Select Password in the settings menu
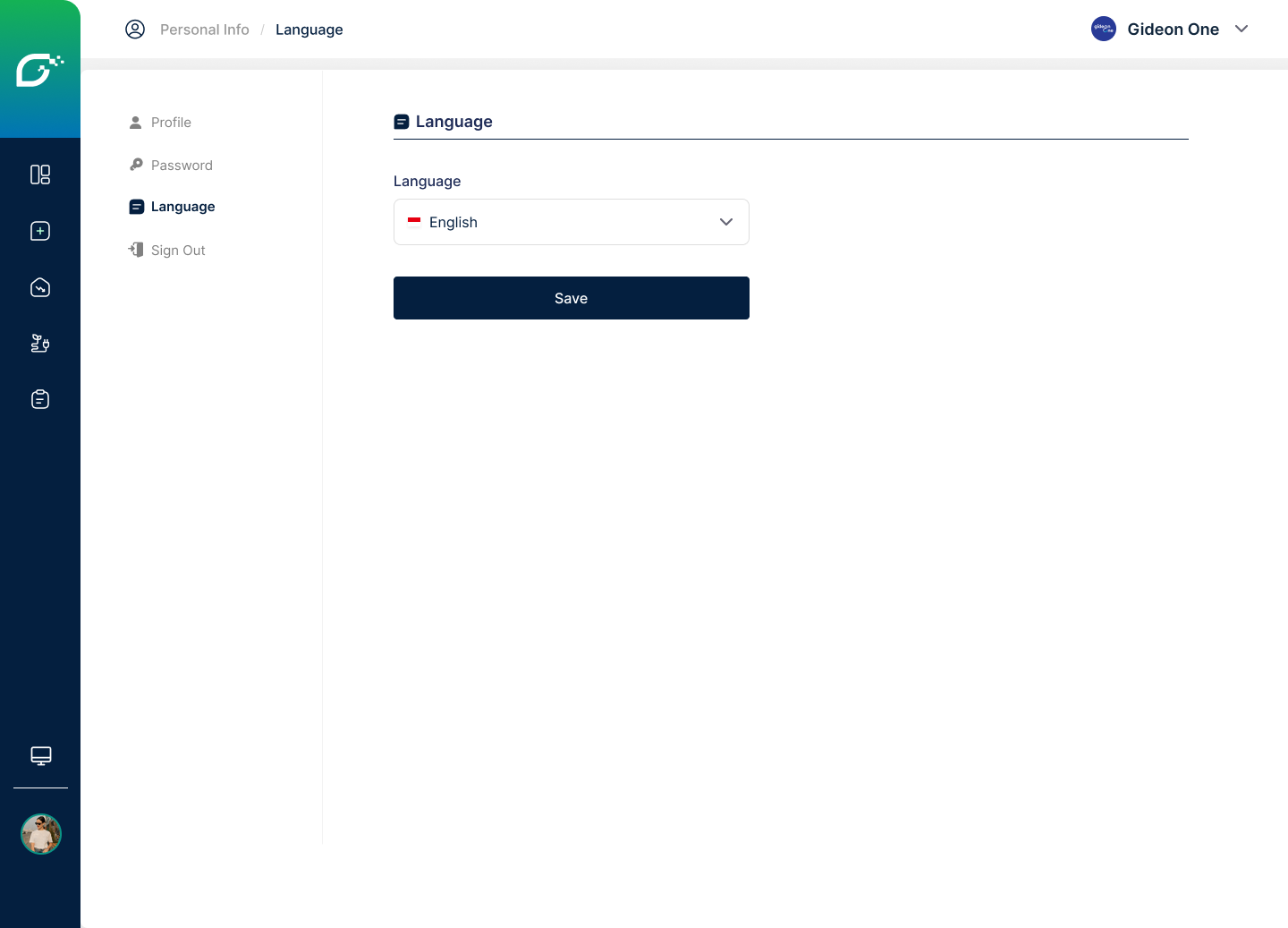This screenshot has height=928, width=1288. [x=182, y=166]
